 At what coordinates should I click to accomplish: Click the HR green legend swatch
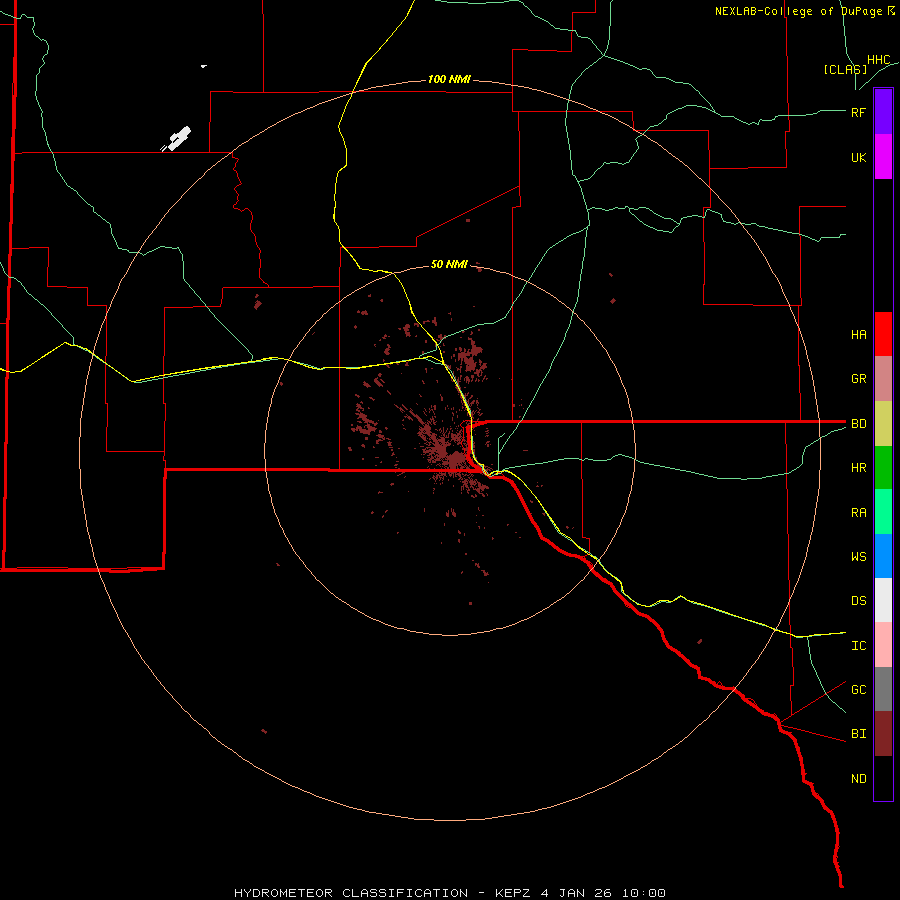click(883, 468)
